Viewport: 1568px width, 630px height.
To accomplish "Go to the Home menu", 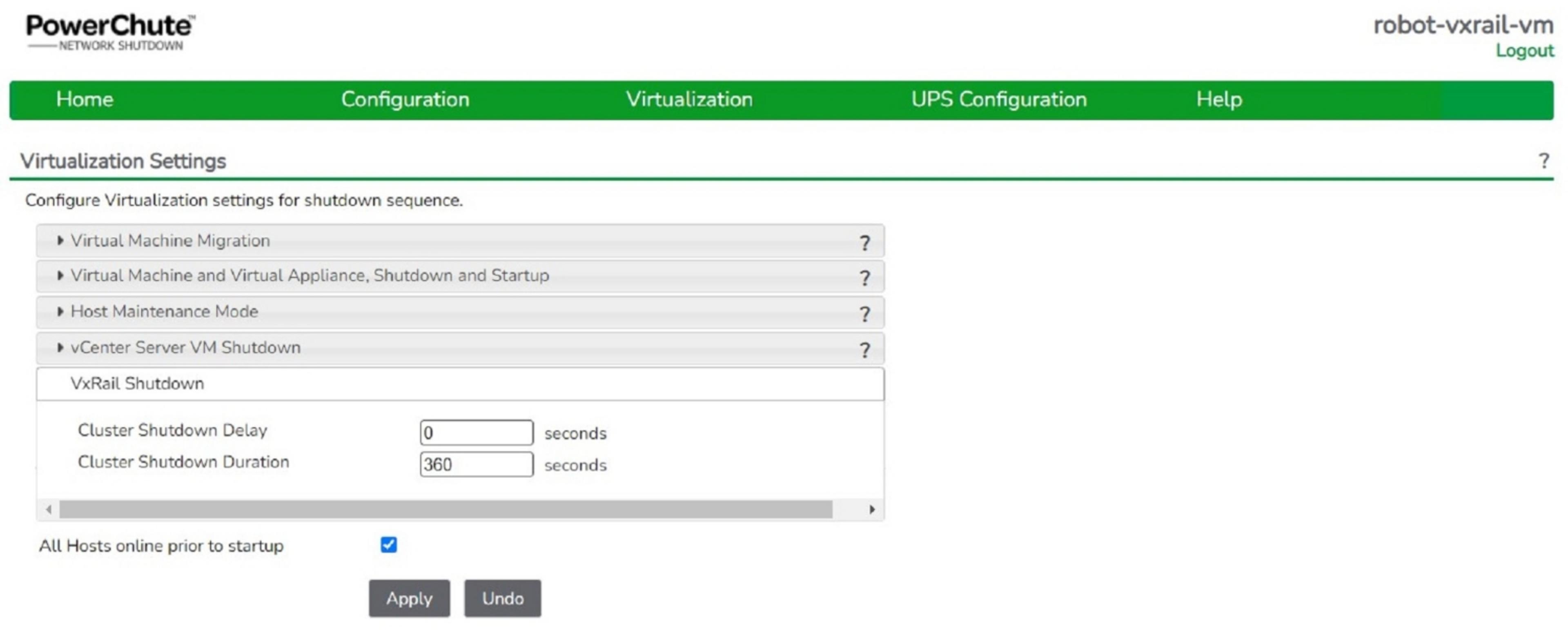I will 85,99.
